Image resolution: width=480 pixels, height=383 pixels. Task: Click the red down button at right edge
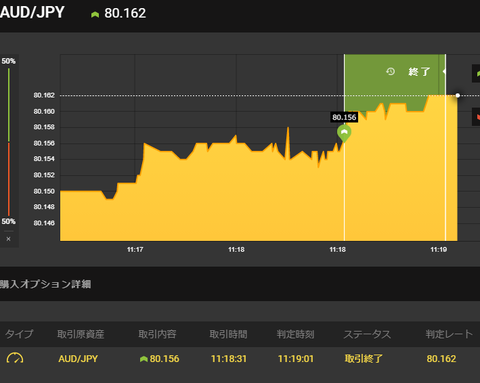tap(476, 117)
